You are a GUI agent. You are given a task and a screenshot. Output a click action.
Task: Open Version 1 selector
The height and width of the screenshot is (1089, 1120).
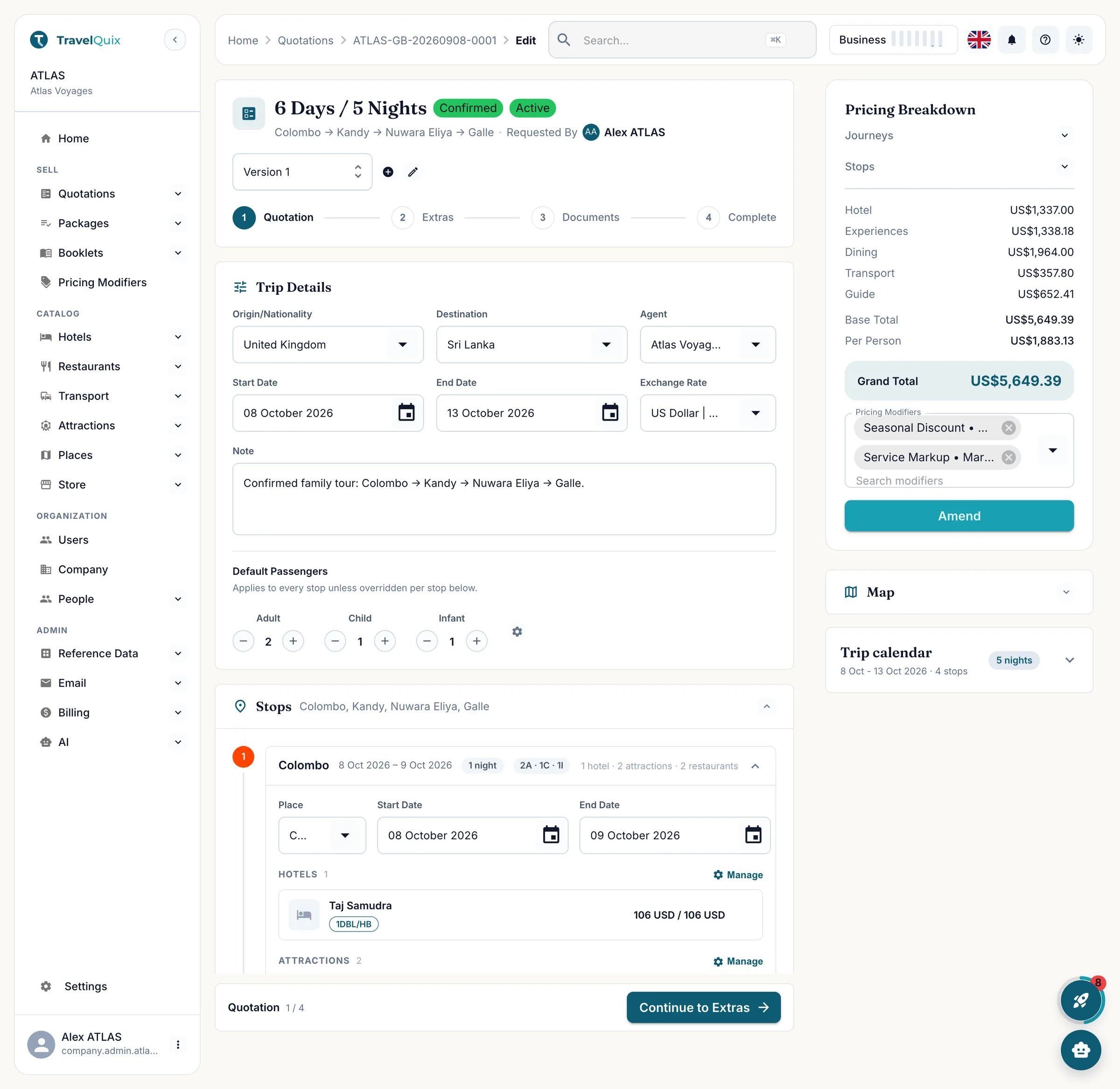click(x=302, y=172)
